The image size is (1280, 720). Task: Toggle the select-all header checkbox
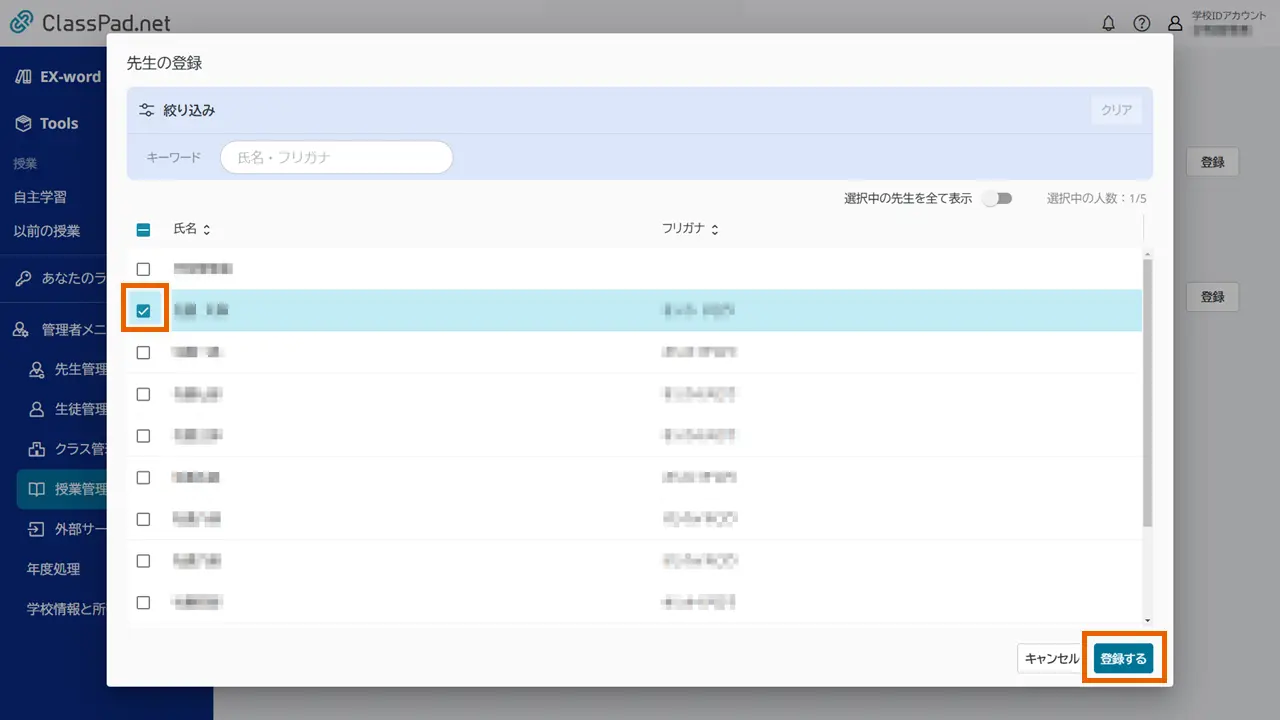143,229
